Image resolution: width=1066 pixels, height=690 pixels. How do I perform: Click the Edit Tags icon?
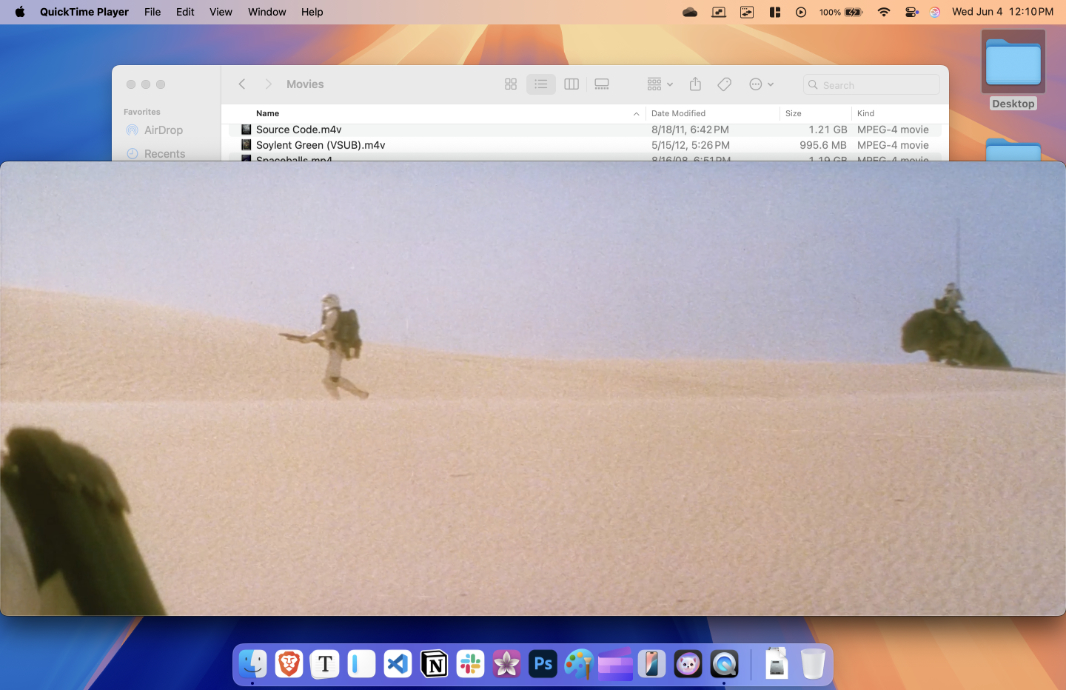(x=724, y=84)
